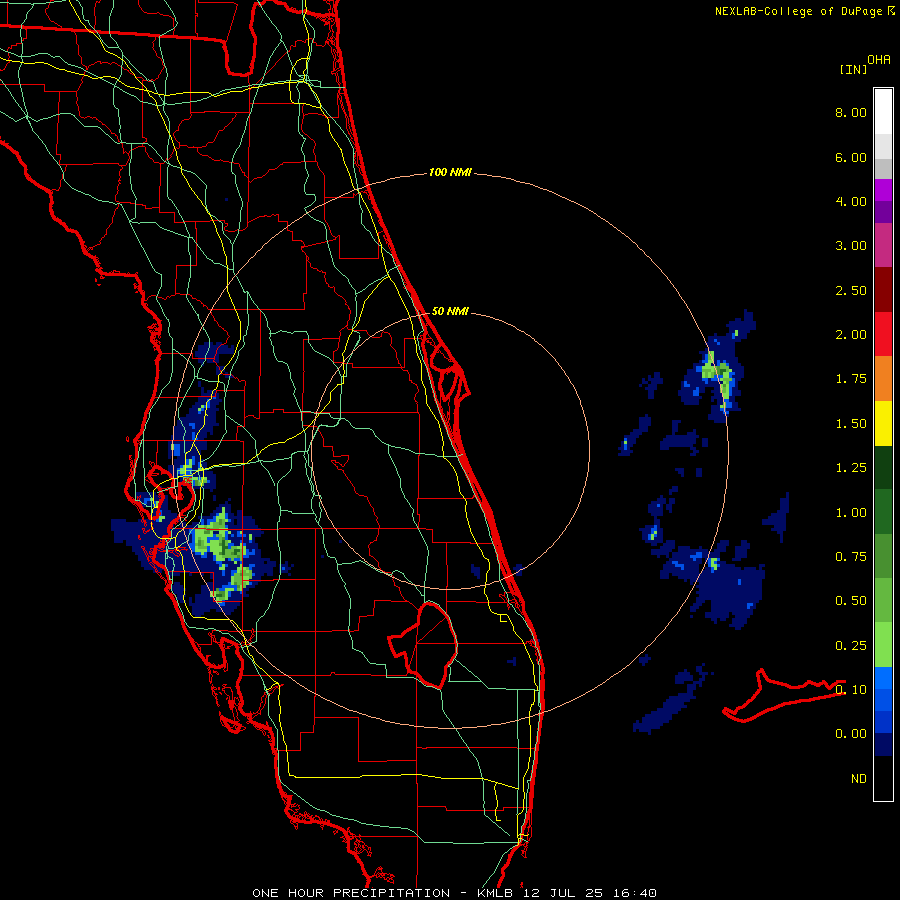Pick the pink legend swatch near 3.00
900x900 pixels.
[x=883, y=245]
